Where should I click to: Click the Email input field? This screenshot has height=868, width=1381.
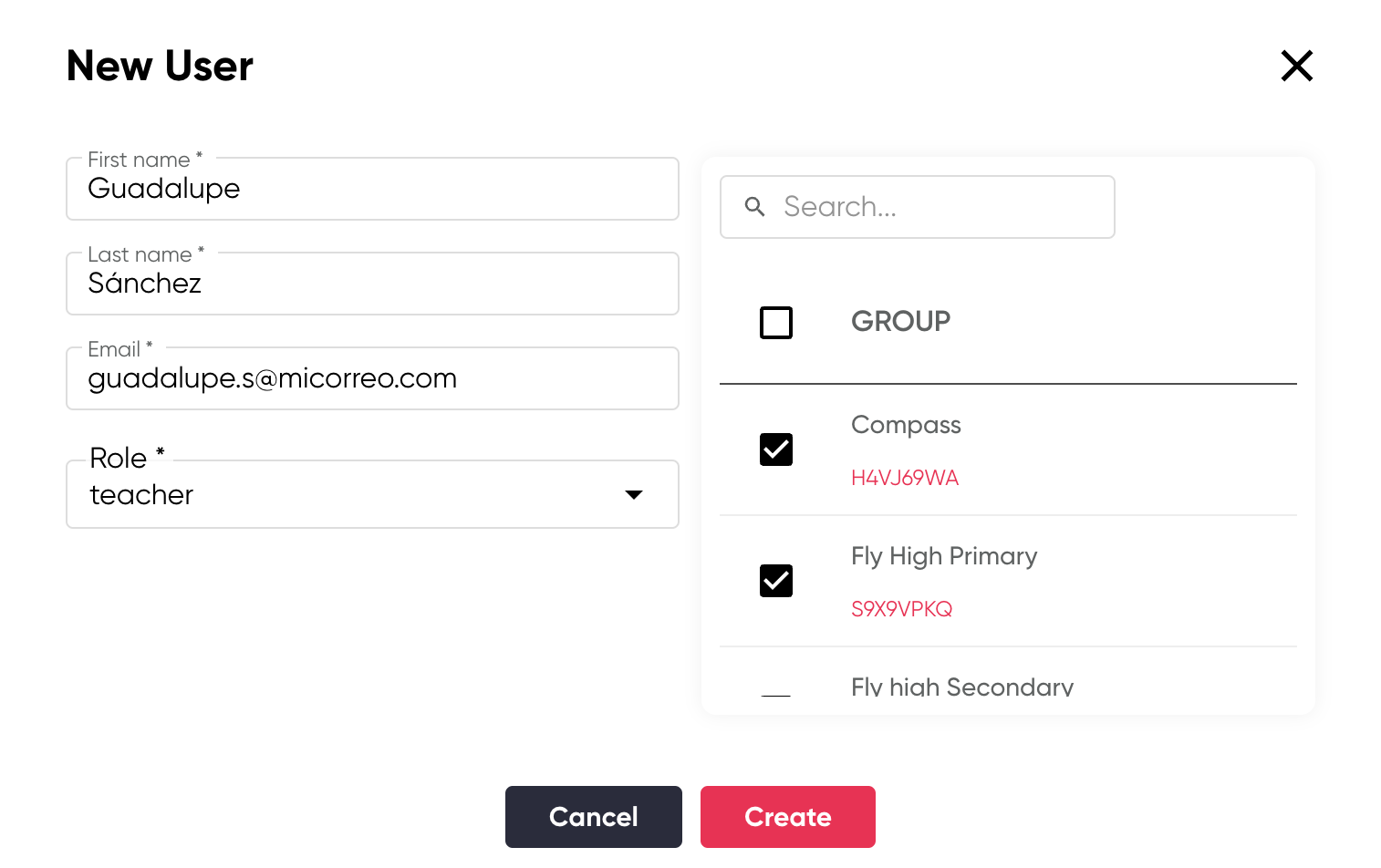(x=372, y=378)
